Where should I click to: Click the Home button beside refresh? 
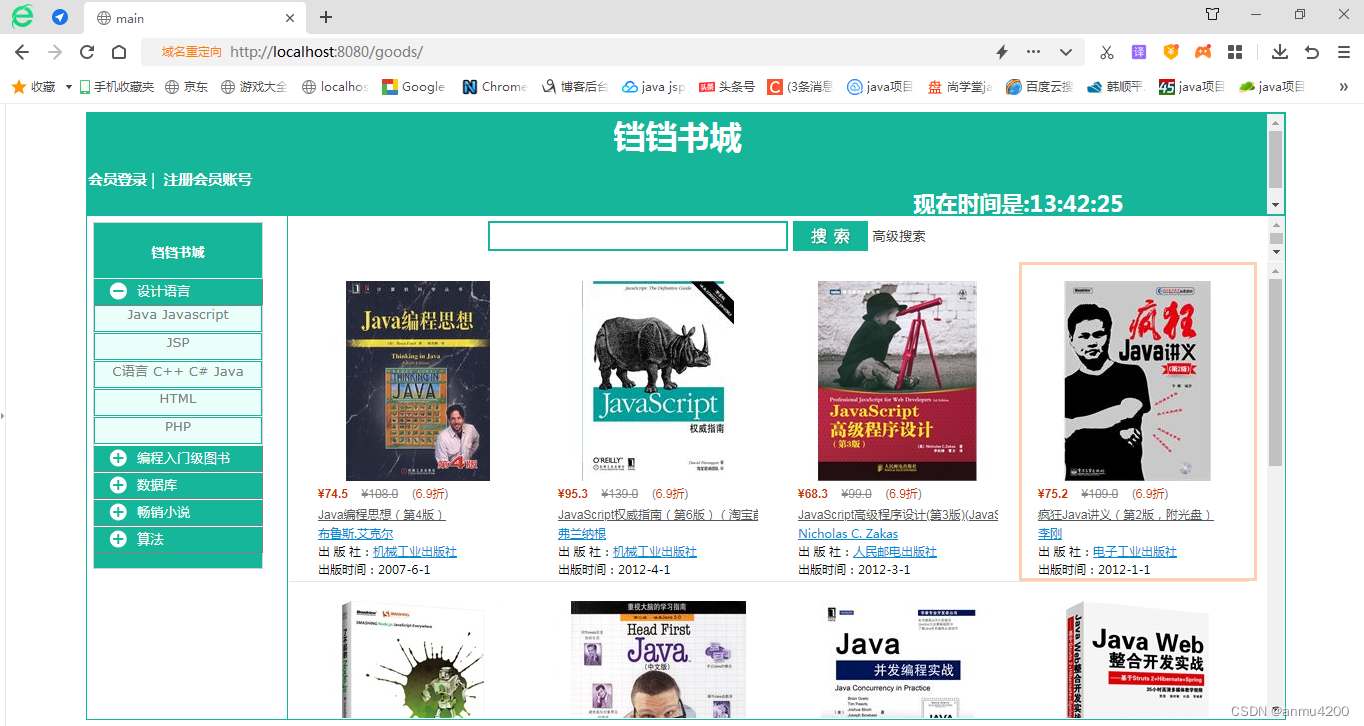tap(119, 52)
